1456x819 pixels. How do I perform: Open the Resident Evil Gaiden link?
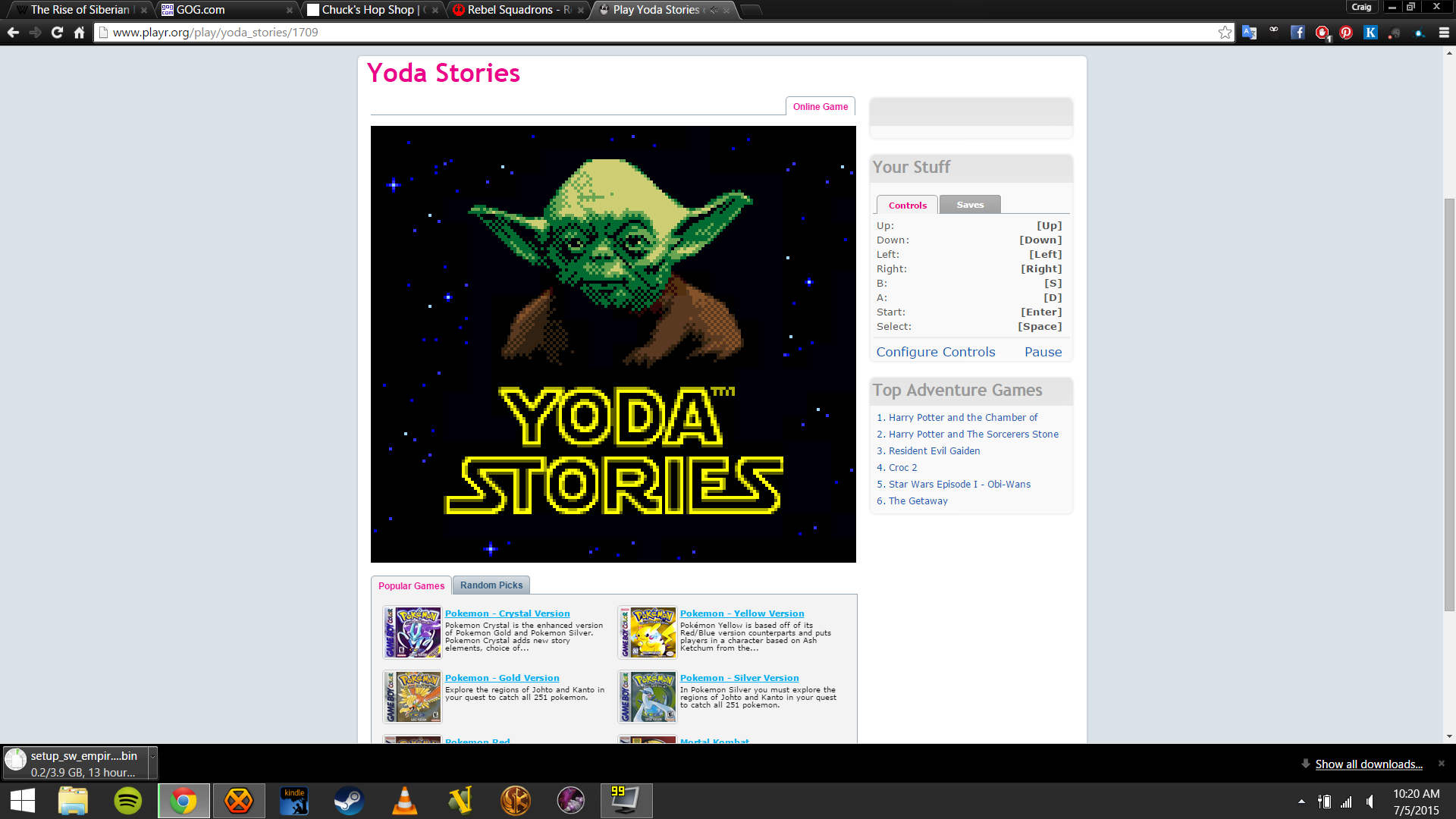(934, 450)
